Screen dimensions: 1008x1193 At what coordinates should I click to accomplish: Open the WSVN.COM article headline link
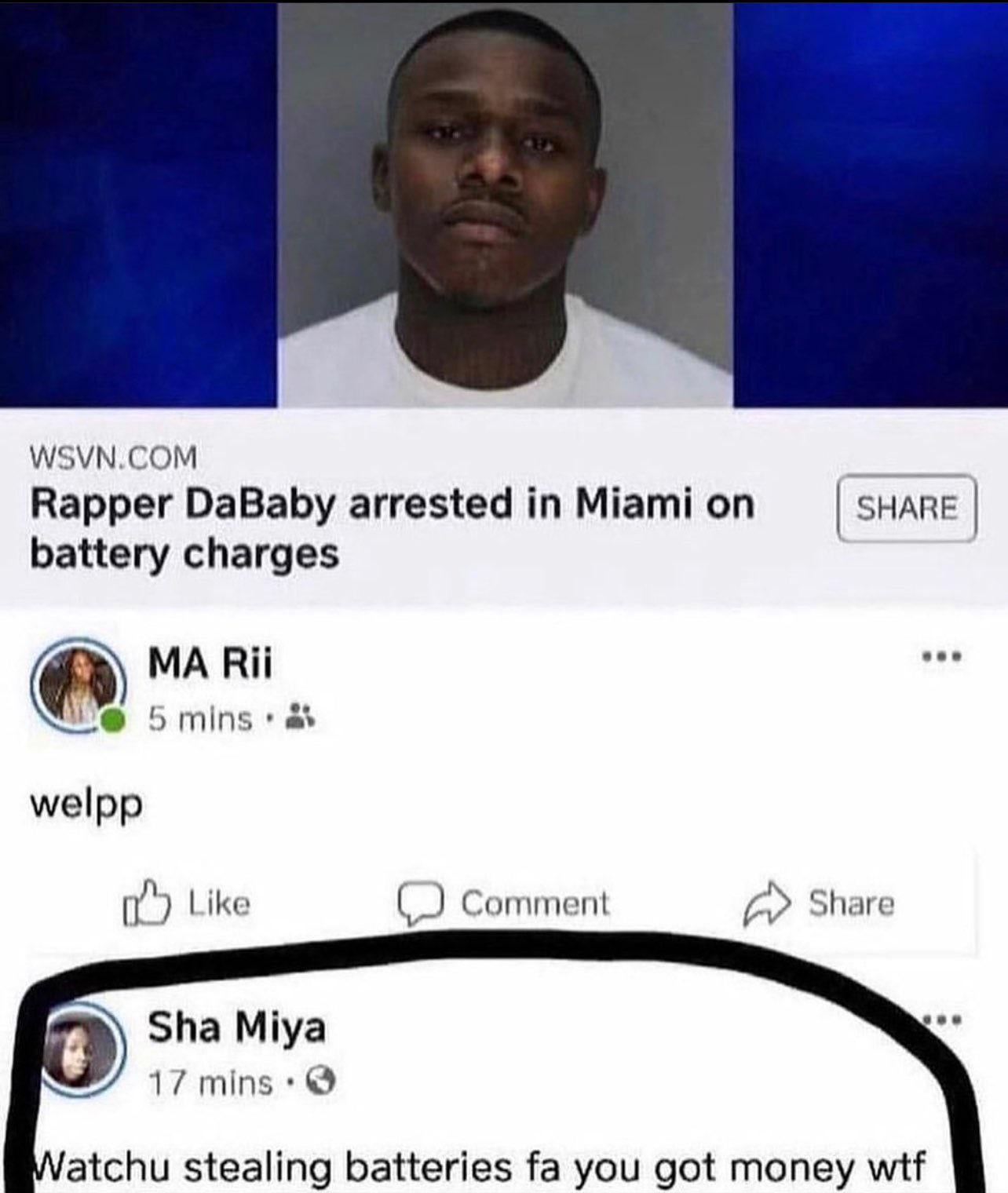[392, 529]
